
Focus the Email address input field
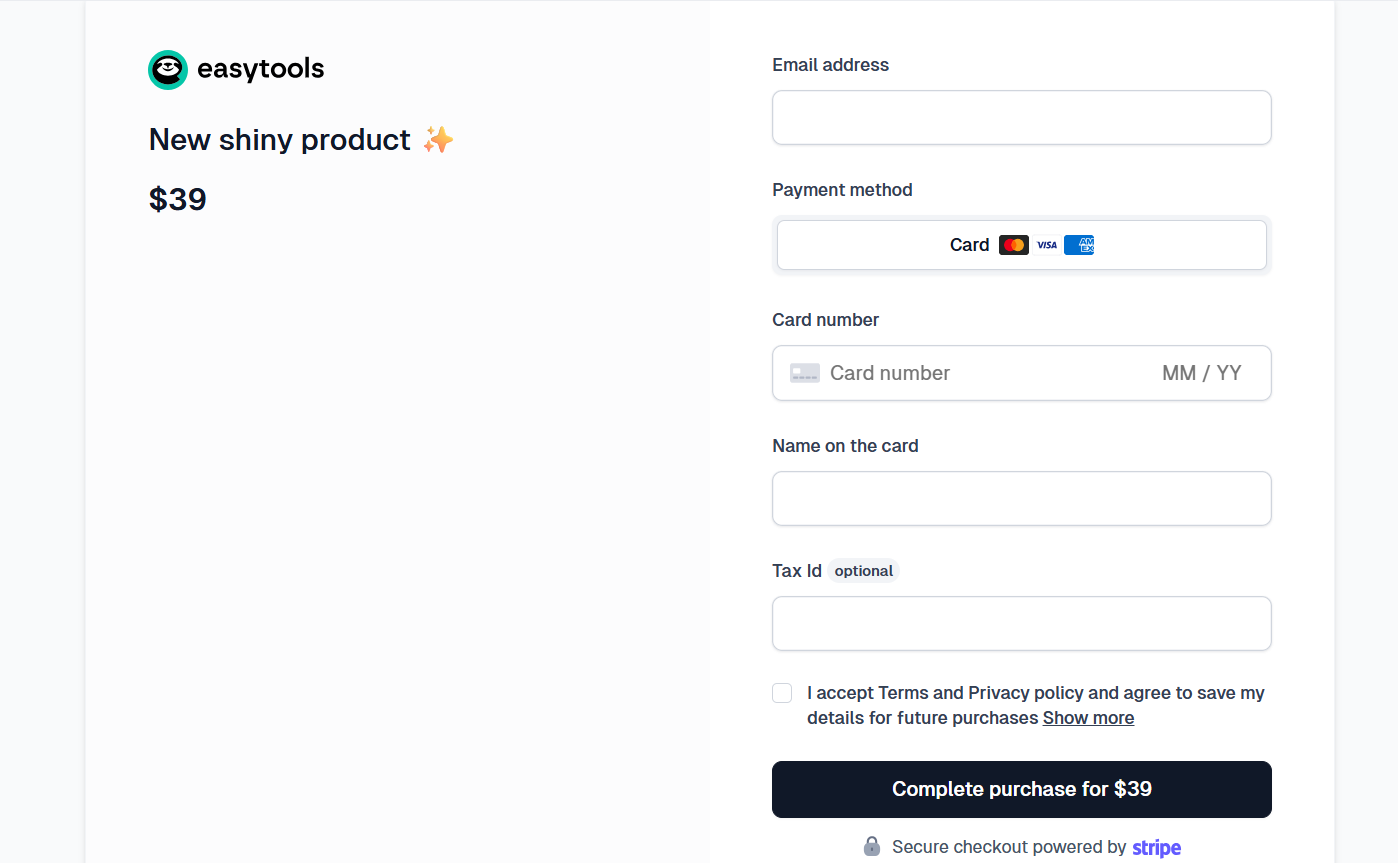pyautogui.click(x=1022, y=118)
